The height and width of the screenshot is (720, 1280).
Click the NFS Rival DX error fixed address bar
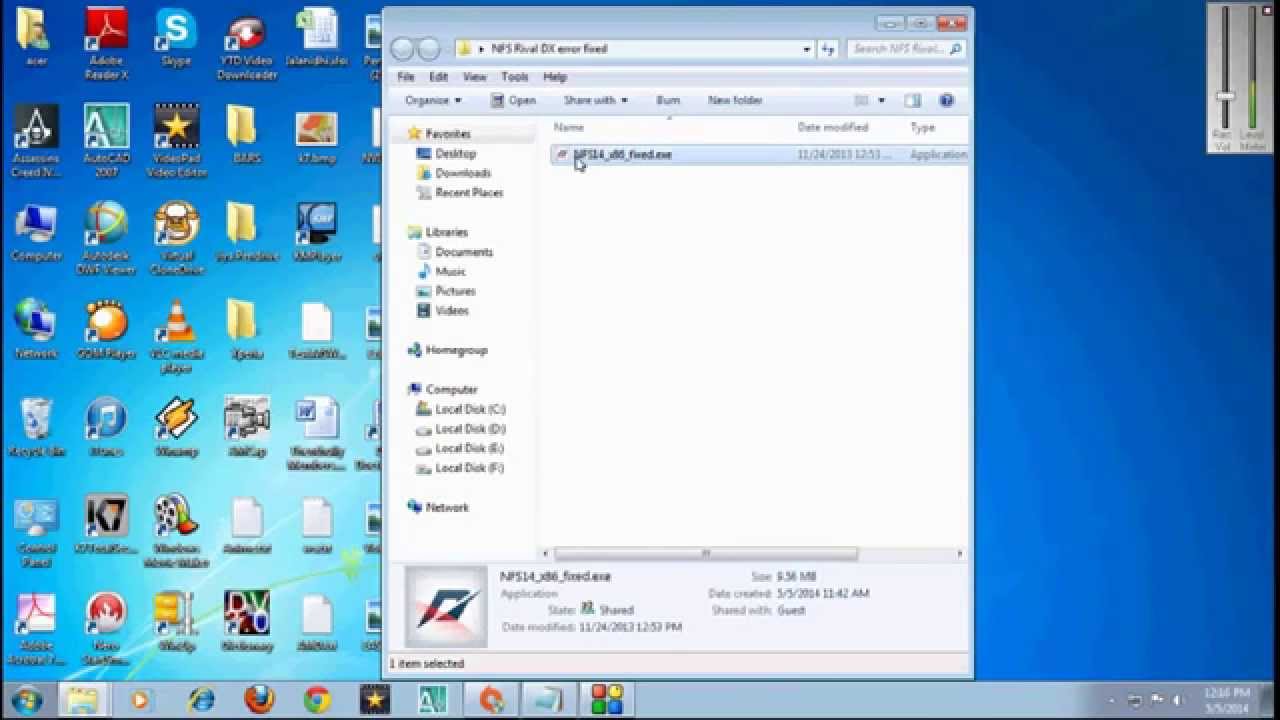pyautogui.click(x=635, y=48)
